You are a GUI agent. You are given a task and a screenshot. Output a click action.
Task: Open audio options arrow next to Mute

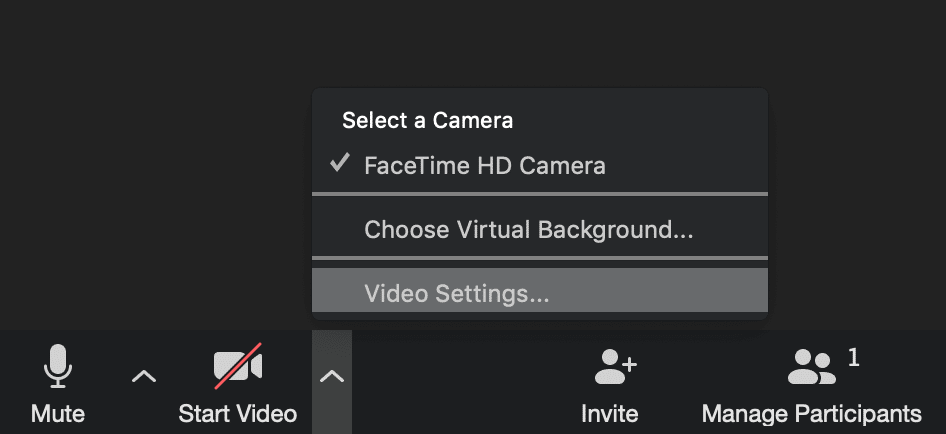pos(144,376)
